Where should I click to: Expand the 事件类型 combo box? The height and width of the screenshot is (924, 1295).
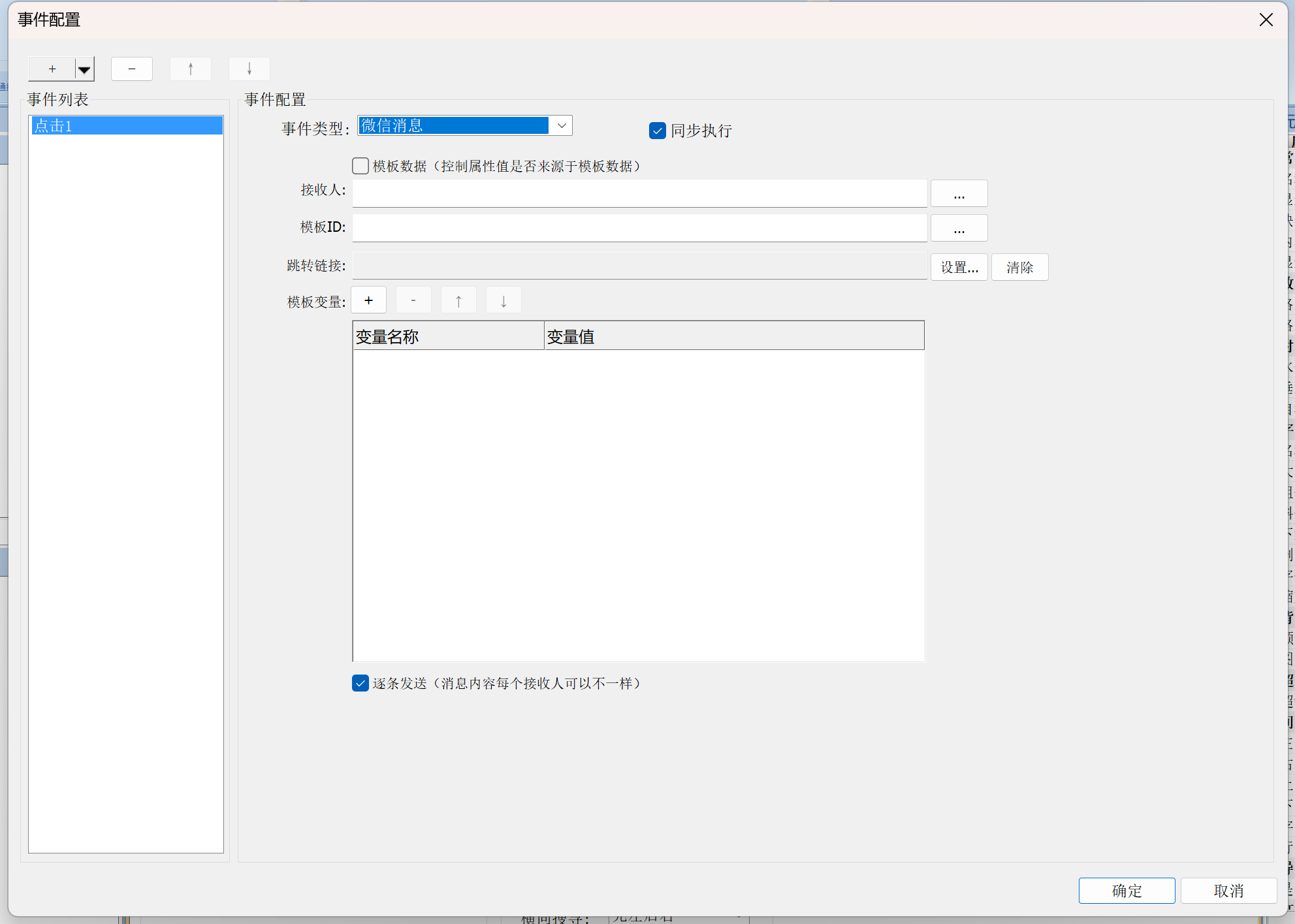(562, 125)
